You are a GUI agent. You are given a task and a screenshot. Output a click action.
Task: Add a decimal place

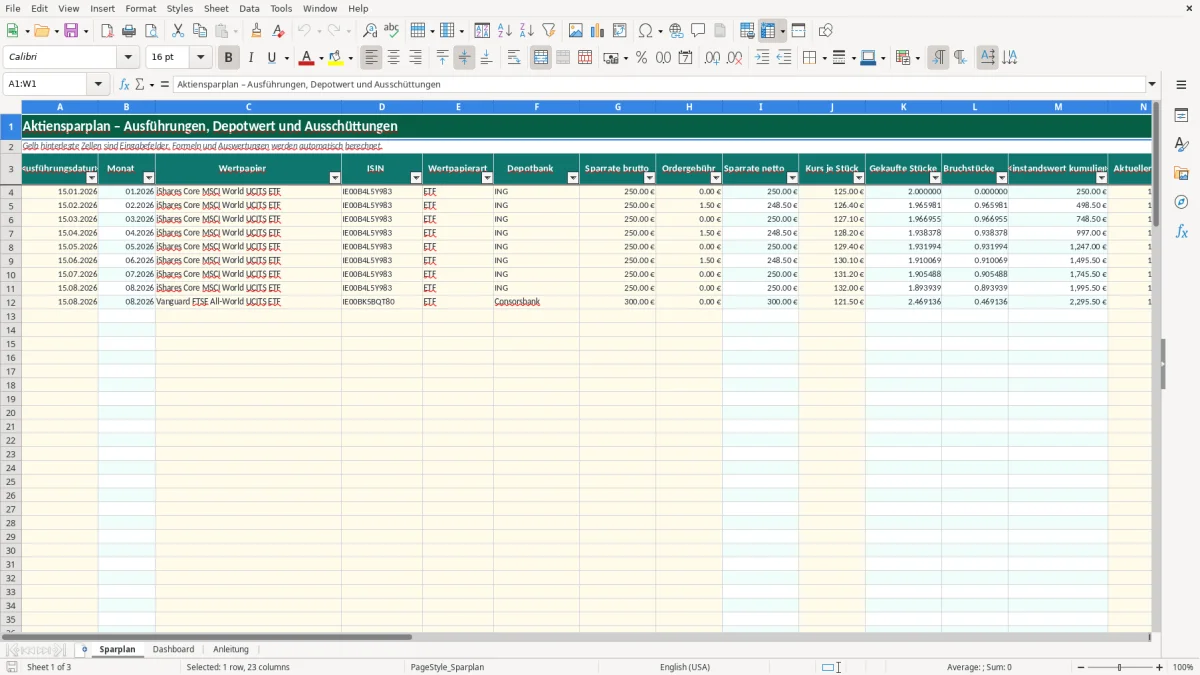712,58
